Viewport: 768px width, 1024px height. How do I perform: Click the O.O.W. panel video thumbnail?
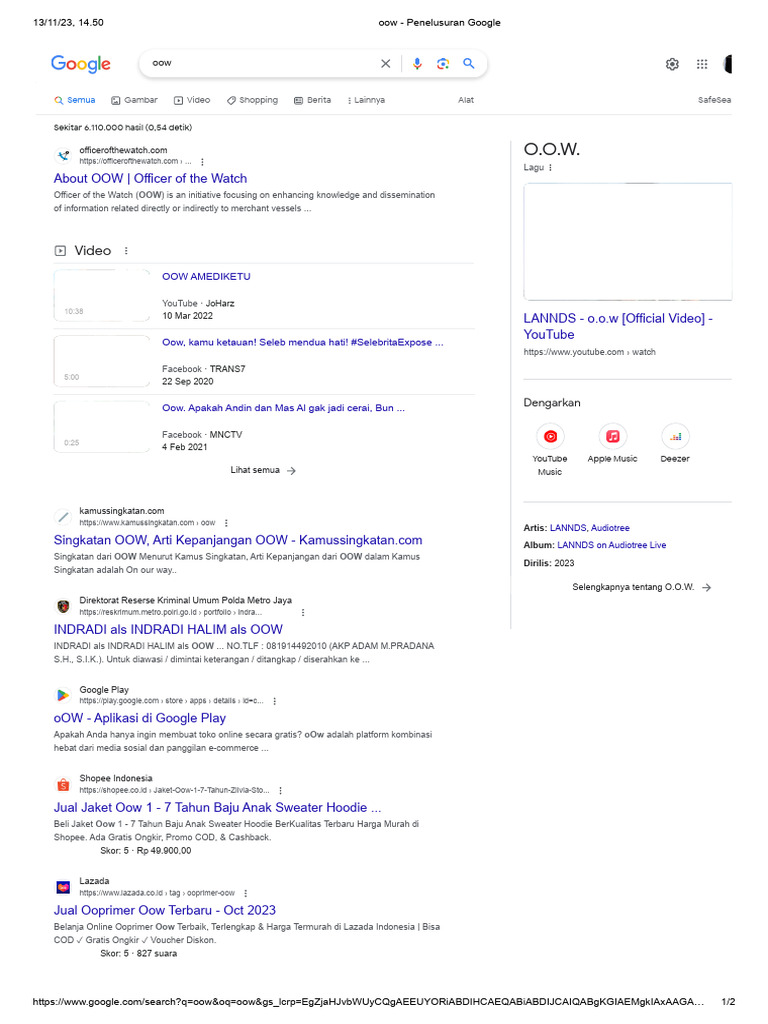tap(628, 242)
